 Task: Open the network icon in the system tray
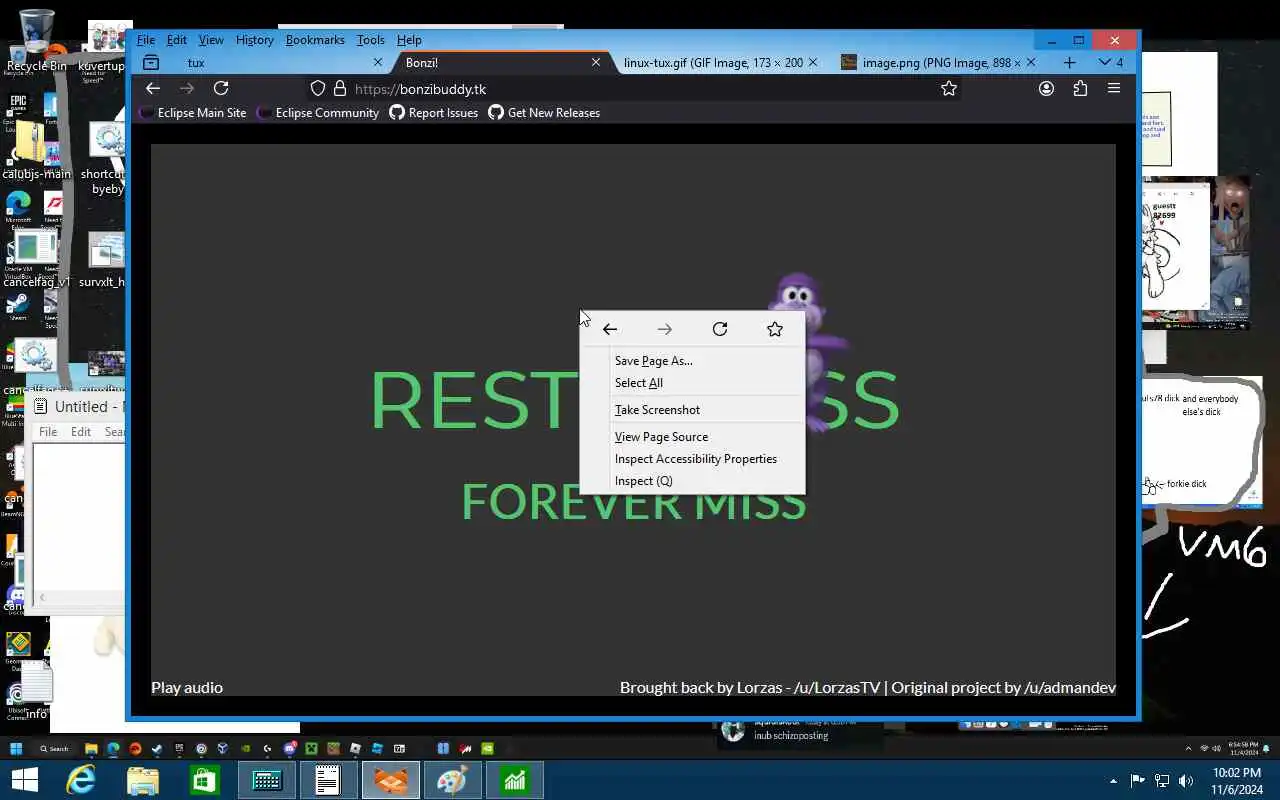[x=1162, y=781]
